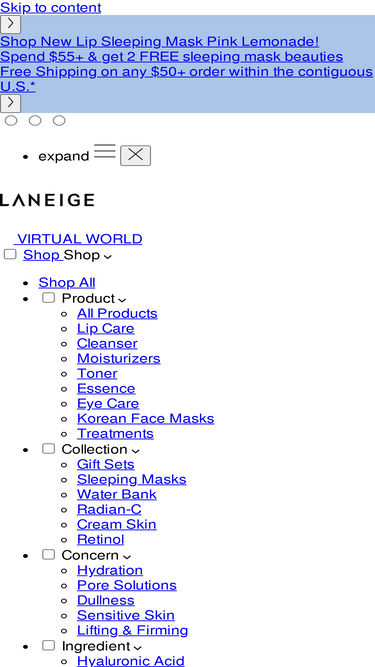Image resolution: width=375 pixels, height=667 pixels.
Task: Open Water Bank collection
Action: [116, 494]
